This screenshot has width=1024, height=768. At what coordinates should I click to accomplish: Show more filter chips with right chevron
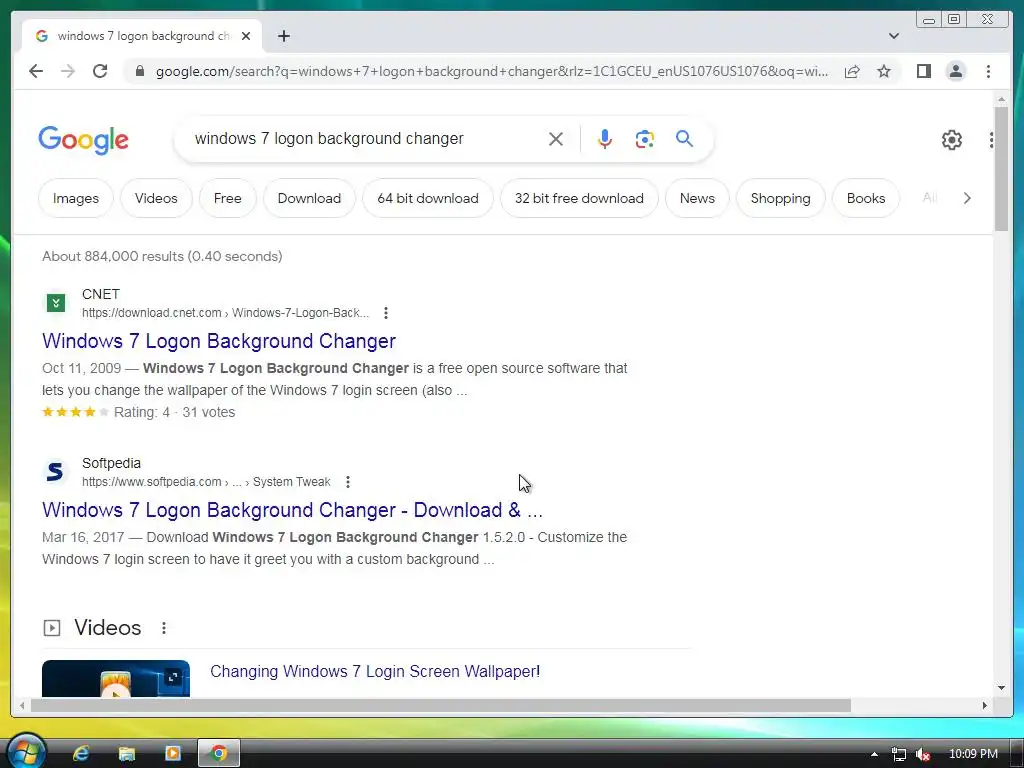coord(967,198)
